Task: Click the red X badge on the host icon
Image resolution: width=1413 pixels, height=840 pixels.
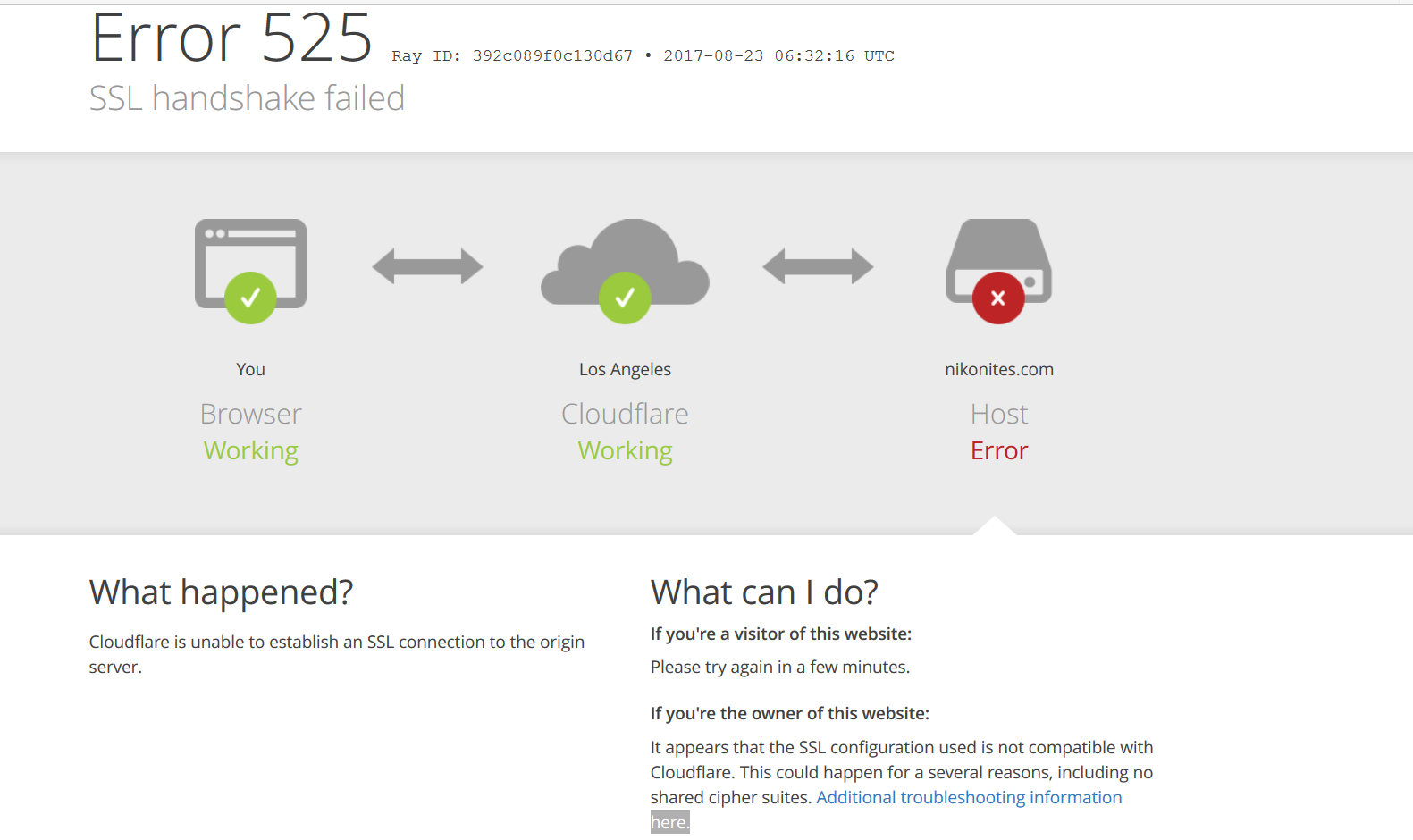Action: pos(998,298)
